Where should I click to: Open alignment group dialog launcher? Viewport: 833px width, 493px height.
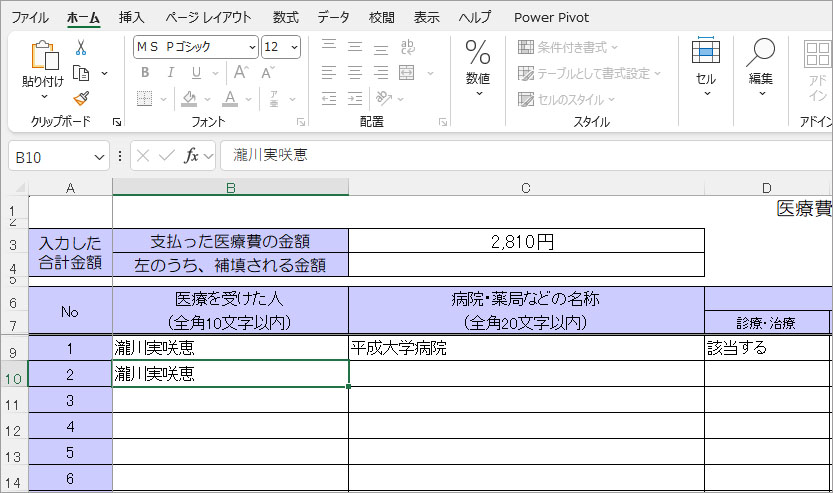443,122
